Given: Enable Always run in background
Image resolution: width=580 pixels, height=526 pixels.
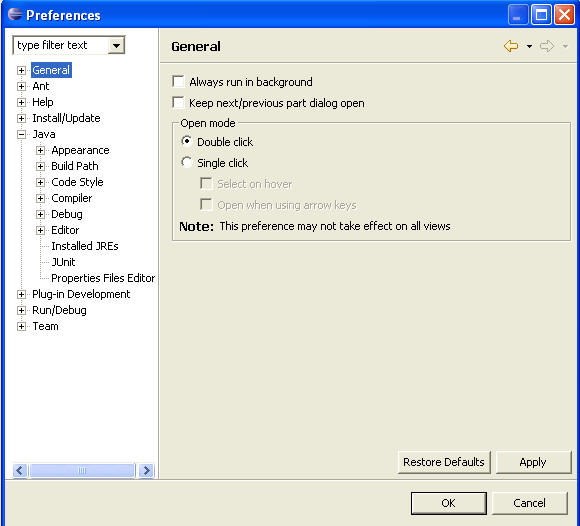Looking at the screenshot, I should (x=178, y=81).
